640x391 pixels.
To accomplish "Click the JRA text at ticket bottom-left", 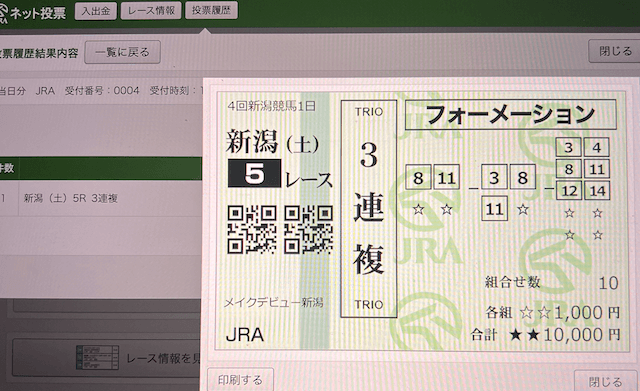I will click(244, 335).
